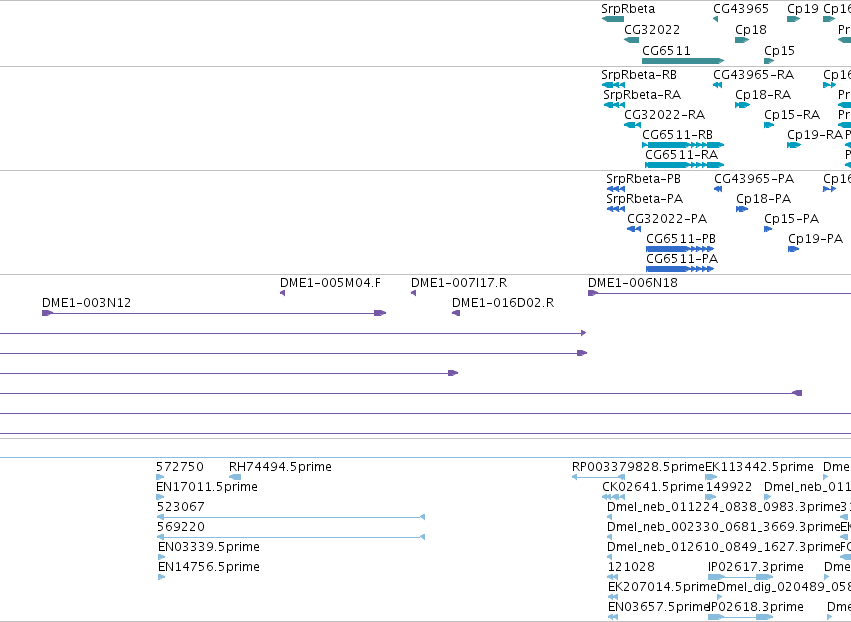Image resolution: width=851 pixels, height=622 pixels.
Task: Select the CG43965 gene label
Action: pyautogui.click(x=741, y=9)
